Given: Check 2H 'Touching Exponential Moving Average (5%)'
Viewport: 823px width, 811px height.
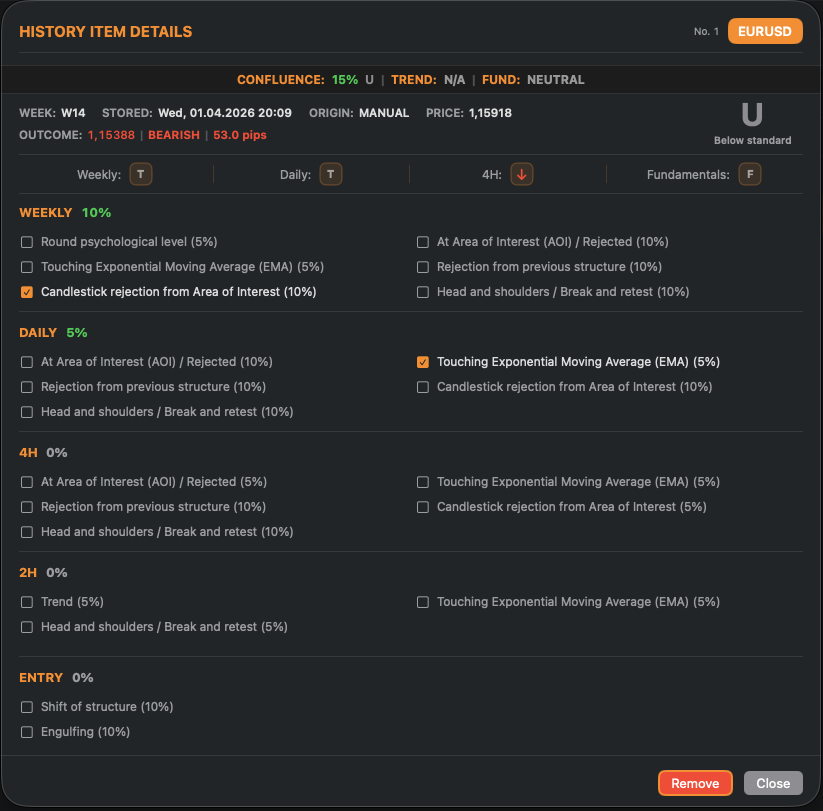Looking at the screenshot, I should coord(423,602).
